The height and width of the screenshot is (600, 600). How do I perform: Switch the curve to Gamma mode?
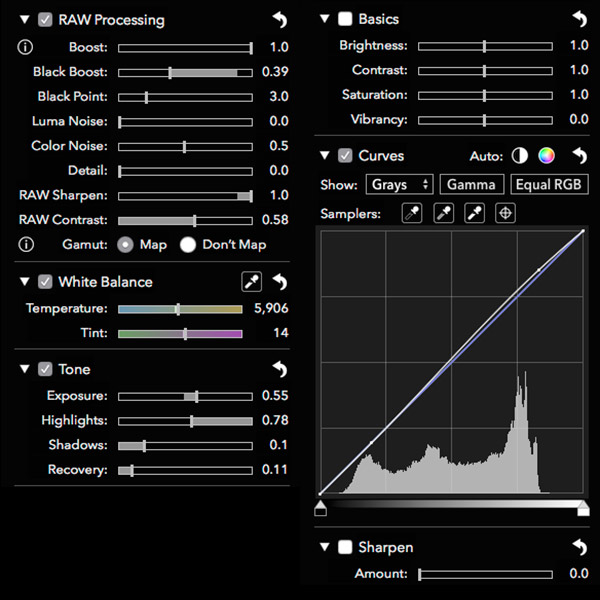pyautogui.click(x=472, y=184)
